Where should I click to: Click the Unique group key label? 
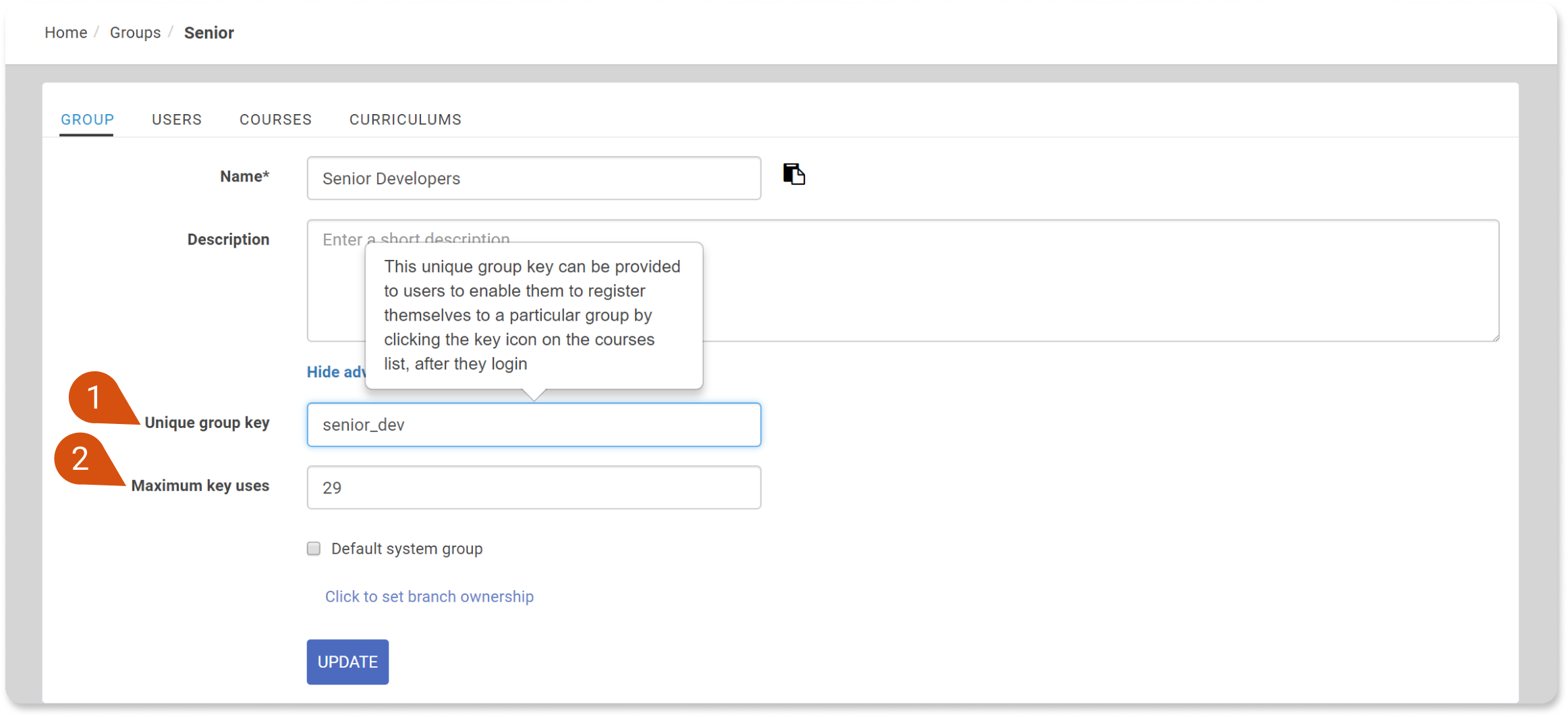click(x=207, y=423)
